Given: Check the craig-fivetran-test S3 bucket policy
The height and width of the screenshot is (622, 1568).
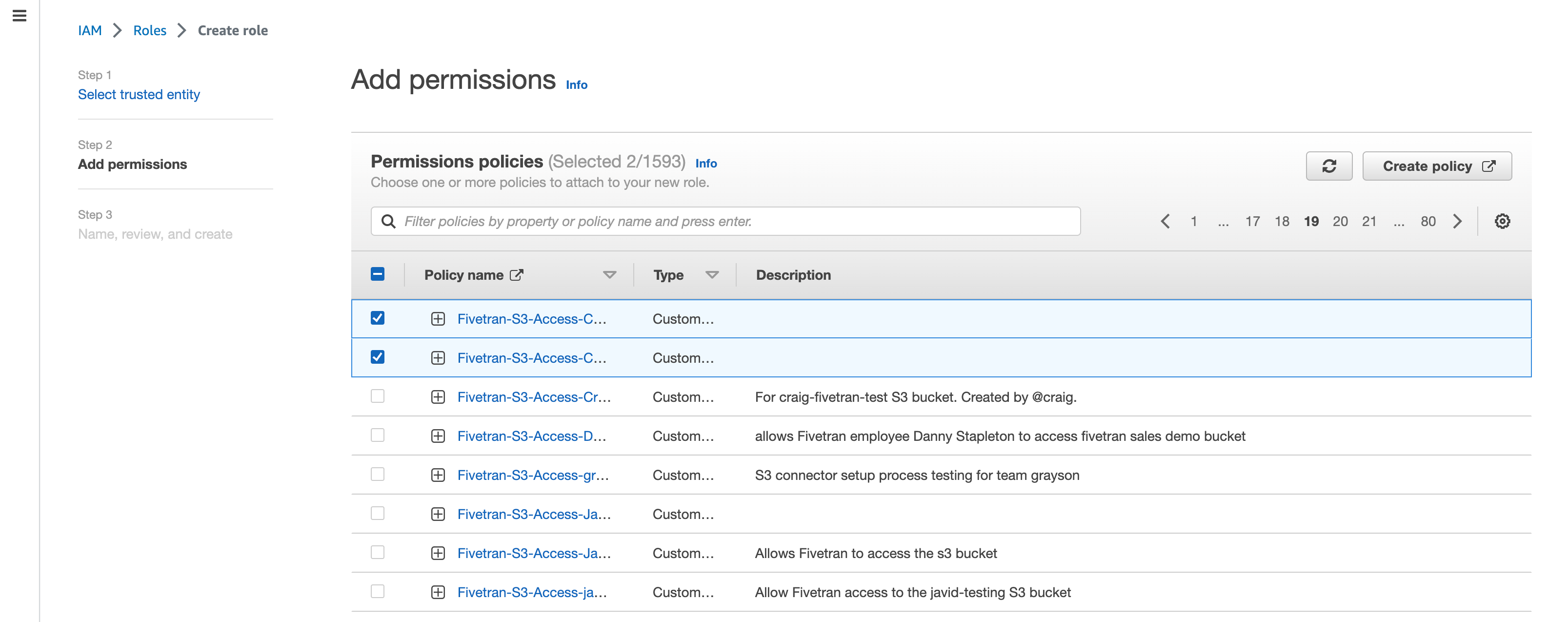Looking at the screenshot, I should (378, 396).
